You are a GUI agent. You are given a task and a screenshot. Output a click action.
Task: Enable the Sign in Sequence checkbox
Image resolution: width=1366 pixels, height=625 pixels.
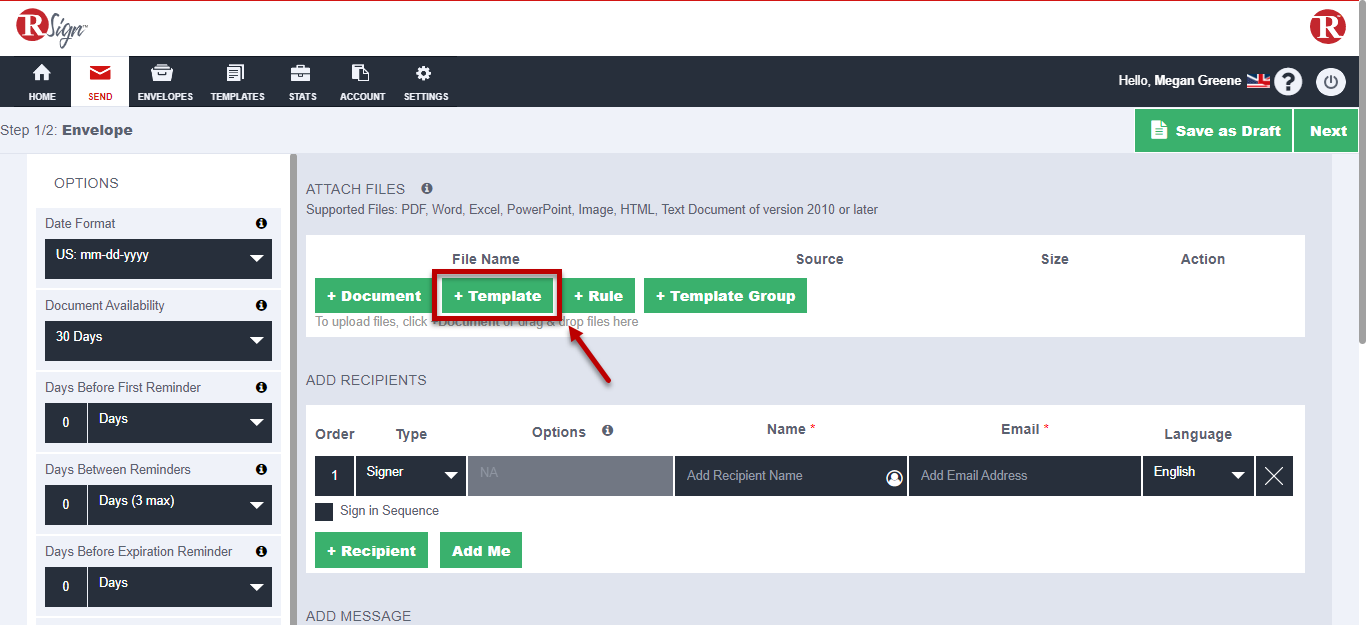pos(324,512)
